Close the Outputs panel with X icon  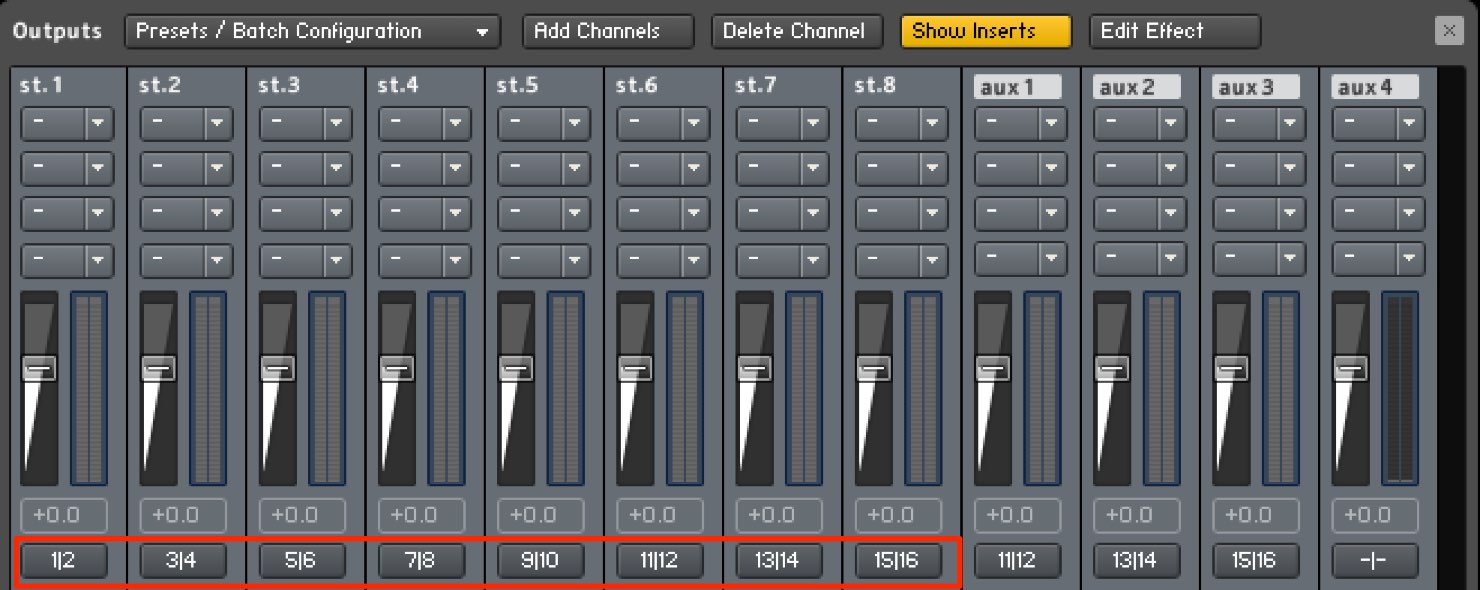click(1448, 31)
